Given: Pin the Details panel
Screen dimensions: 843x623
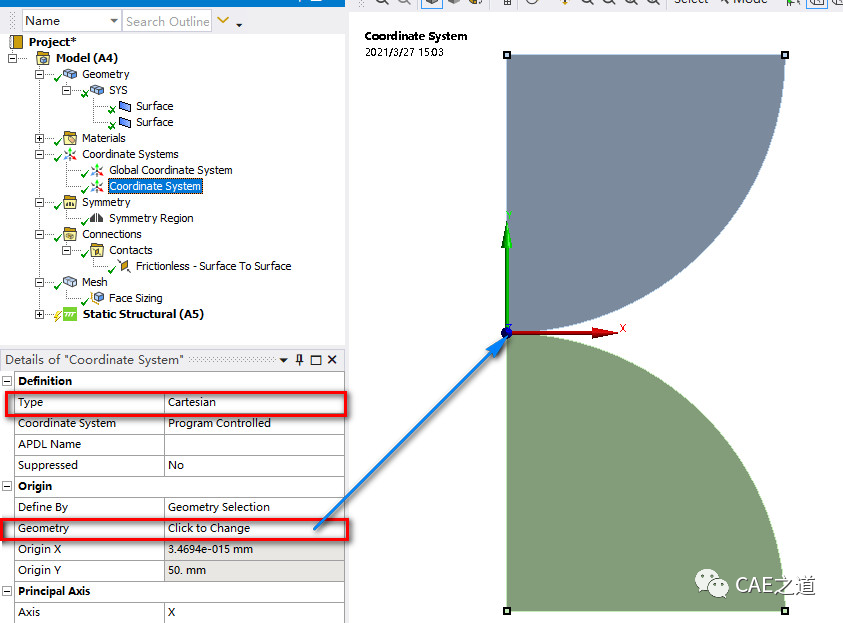Looking at the screenshot, I should click(299, 360).
